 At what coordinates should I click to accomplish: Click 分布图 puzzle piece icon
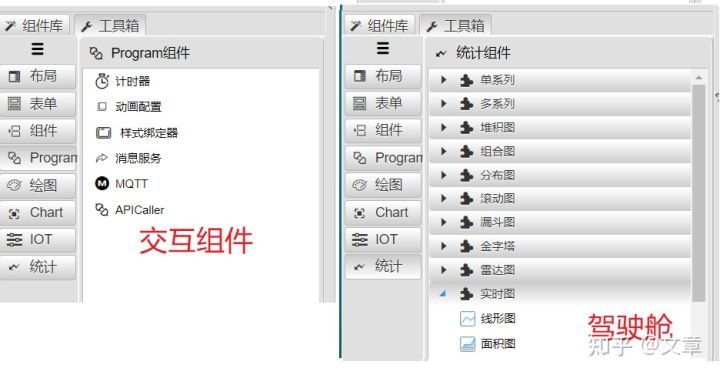[467, 175]
